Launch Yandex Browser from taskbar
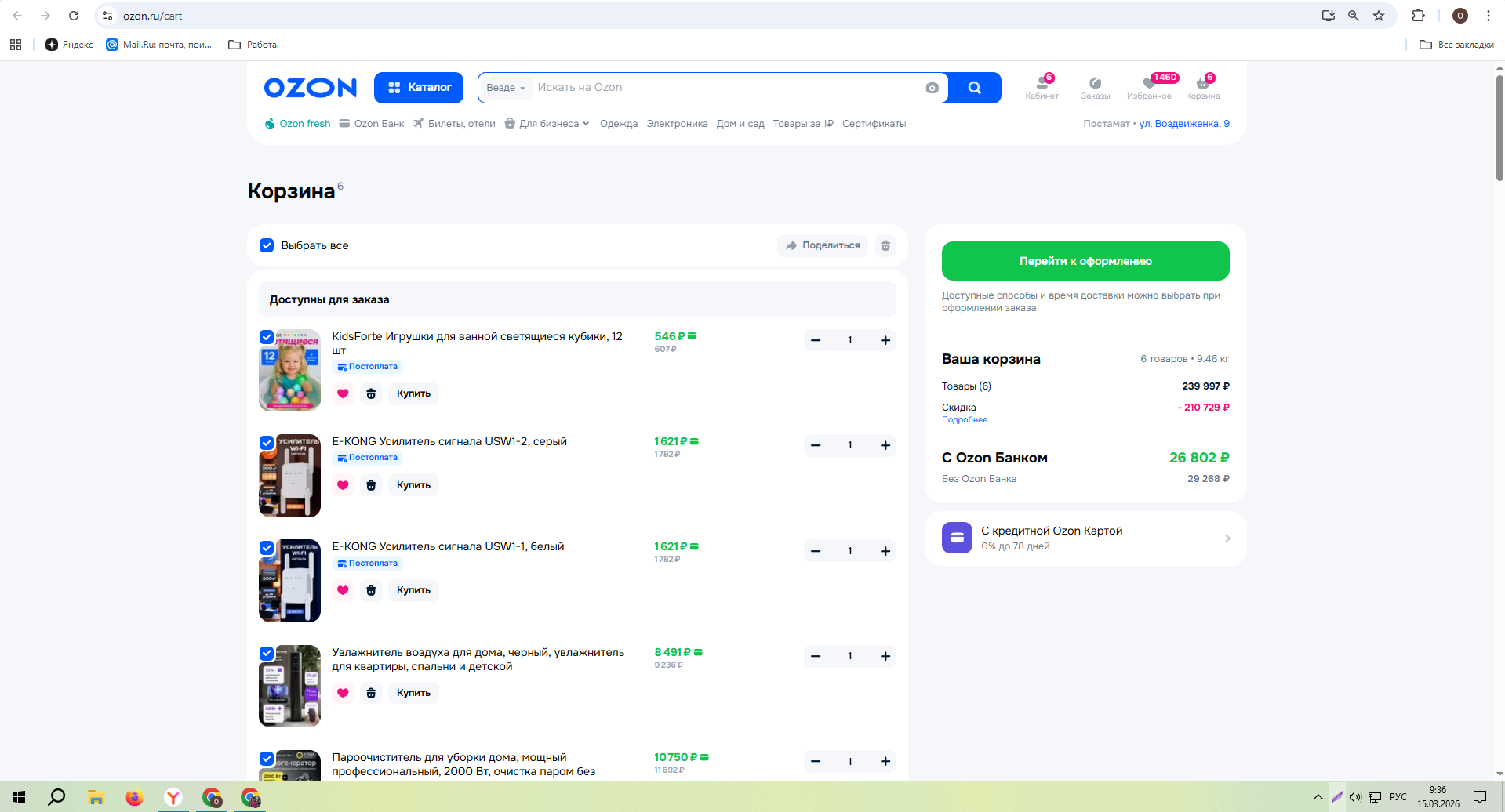1505x812 pixels. pos(173,797)
